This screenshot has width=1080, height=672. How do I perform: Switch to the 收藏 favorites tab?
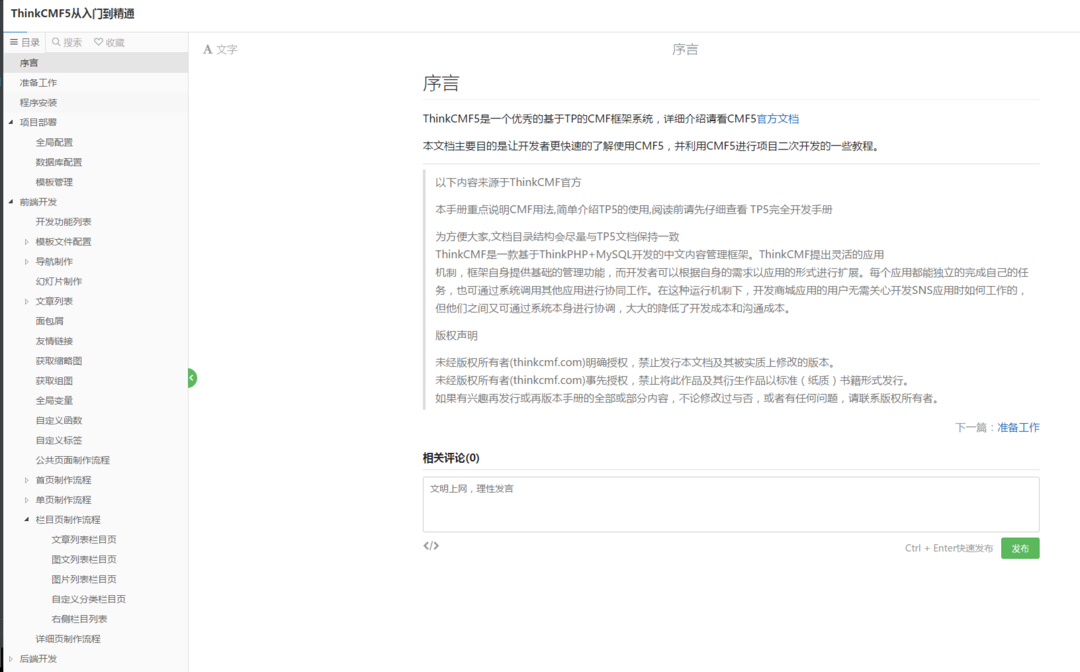109,43
